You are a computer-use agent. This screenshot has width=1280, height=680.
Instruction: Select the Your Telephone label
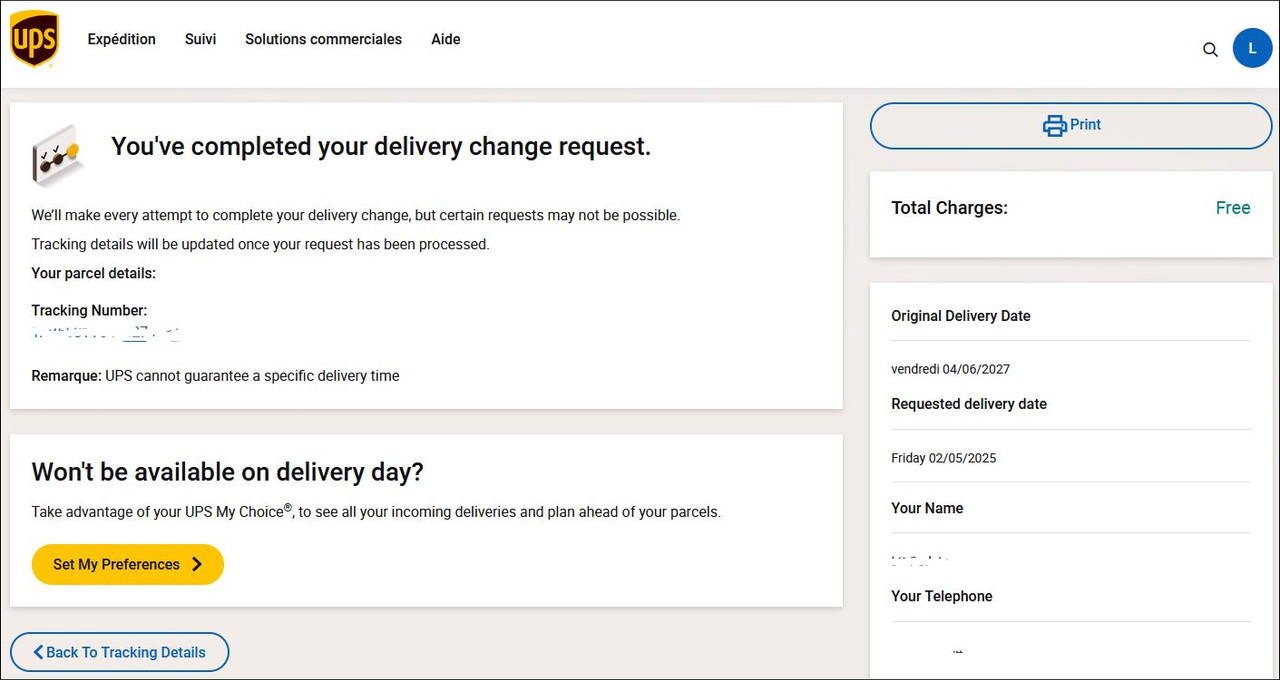point(942,596)
